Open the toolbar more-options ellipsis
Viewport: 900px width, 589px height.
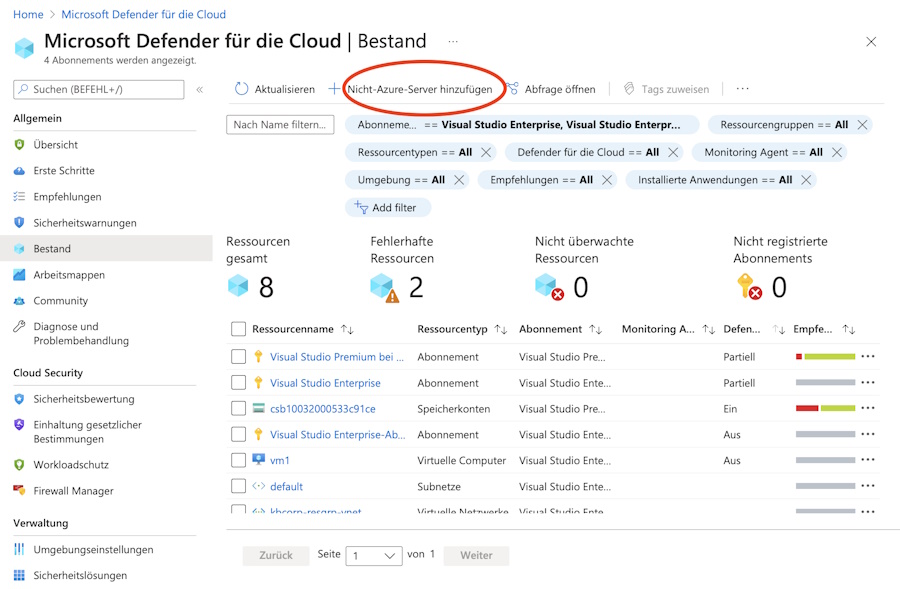coord(743,89)
